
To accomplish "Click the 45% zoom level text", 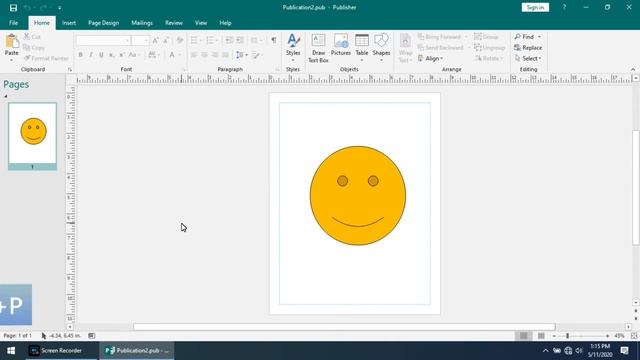I will (x=620, y=336).
